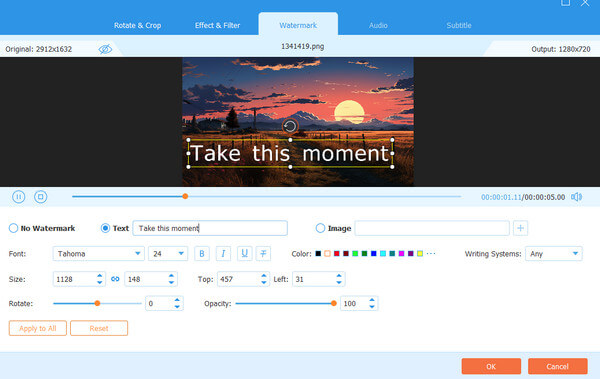
Task: Open the font size 24 dropdown
Action: click(168, 253)
